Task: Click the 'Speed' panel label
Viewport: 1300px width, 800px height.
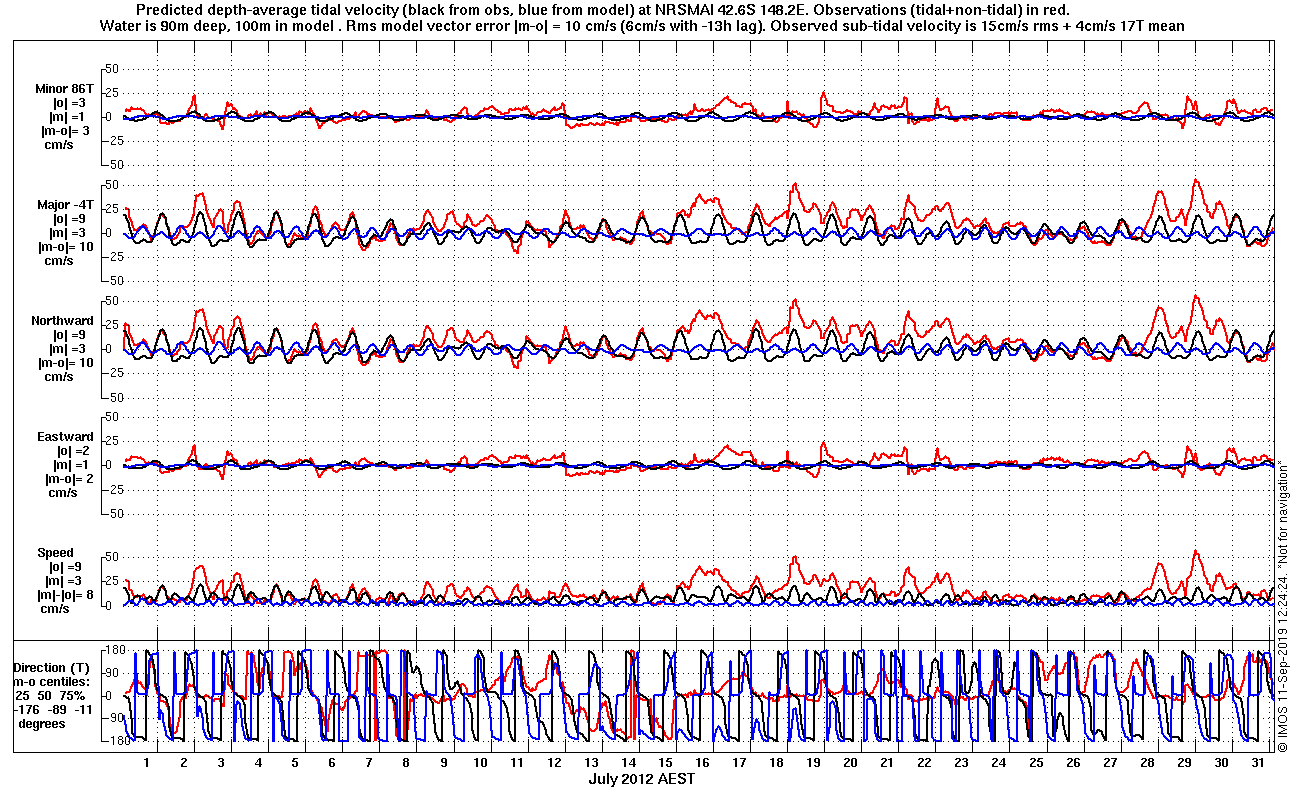Action: coord(56,553)
